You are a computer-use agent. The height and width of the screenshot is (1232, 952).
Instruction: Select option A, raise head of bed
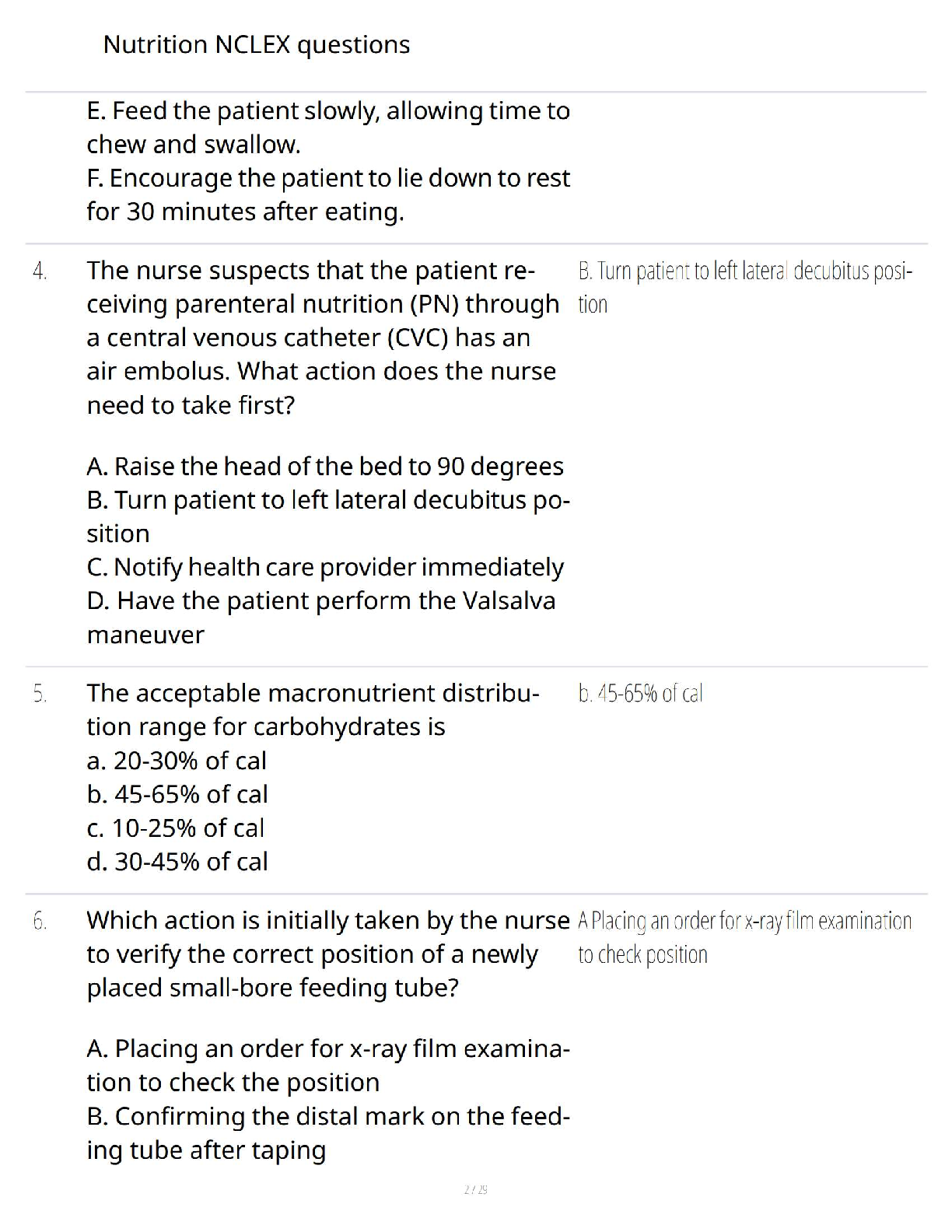click(x=325, y=467)
